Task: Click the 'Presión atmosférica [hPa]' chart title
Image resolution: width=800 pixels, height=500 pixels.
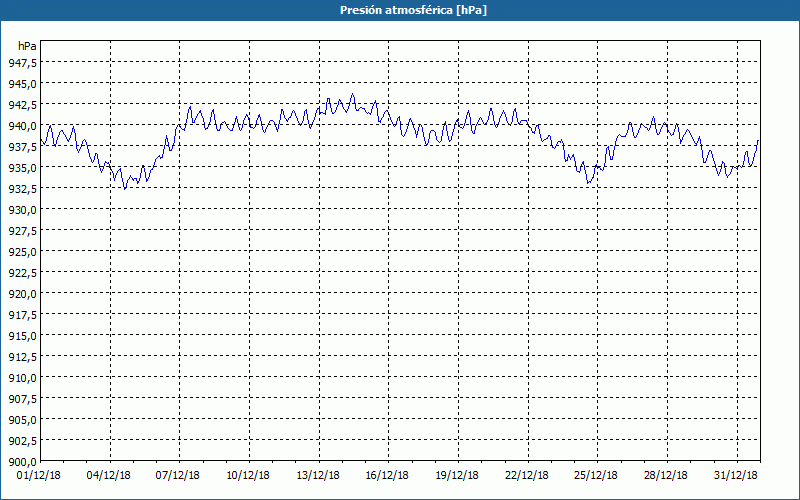Action: click(413, 10)
